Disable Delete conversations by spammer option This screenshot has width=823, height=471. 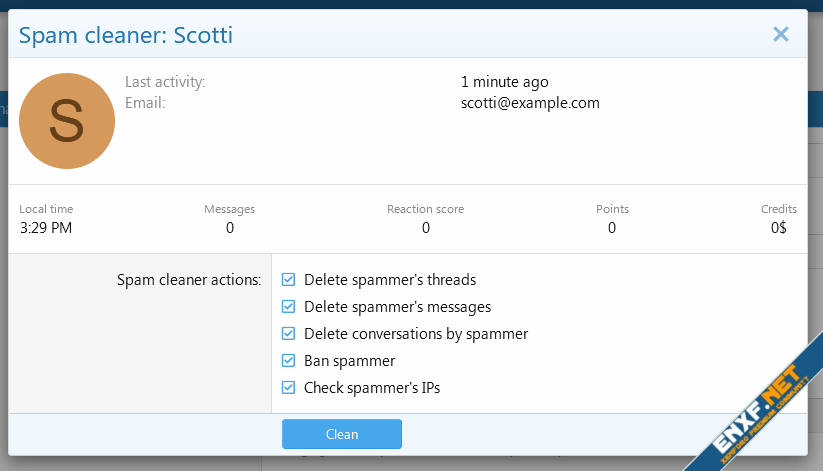tap(289, 334)
